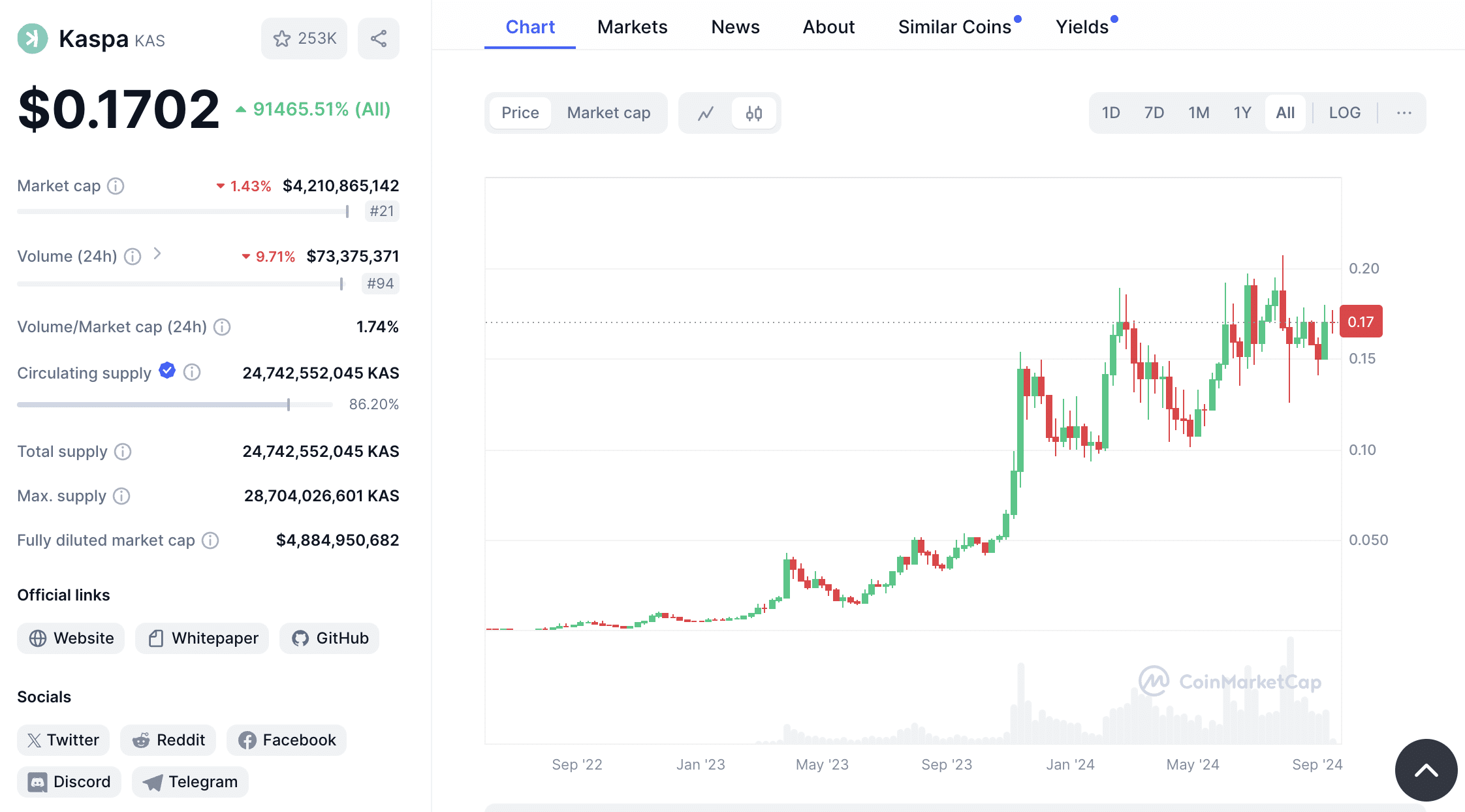Click the 0.17 current price marker
This screenshot has width=1465, height=812.
click(1361, 322)
